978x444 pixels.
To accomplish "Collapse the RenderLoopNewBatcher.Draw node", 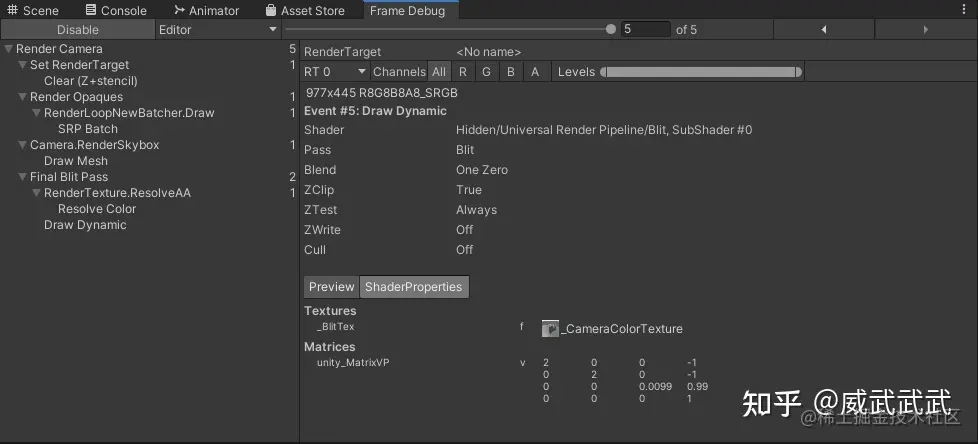I will 36,113.
